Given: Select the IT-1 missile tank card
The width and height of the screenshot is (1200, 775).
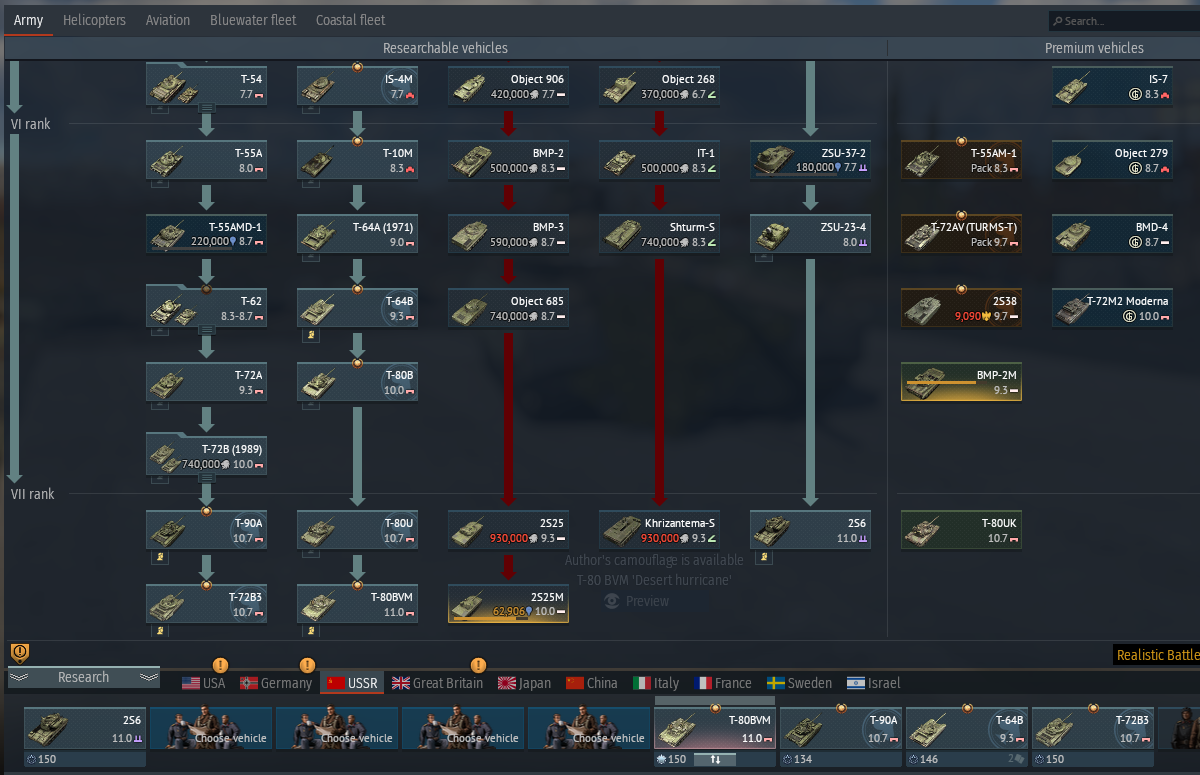Looking at the screenshot, I should [660, 160].
